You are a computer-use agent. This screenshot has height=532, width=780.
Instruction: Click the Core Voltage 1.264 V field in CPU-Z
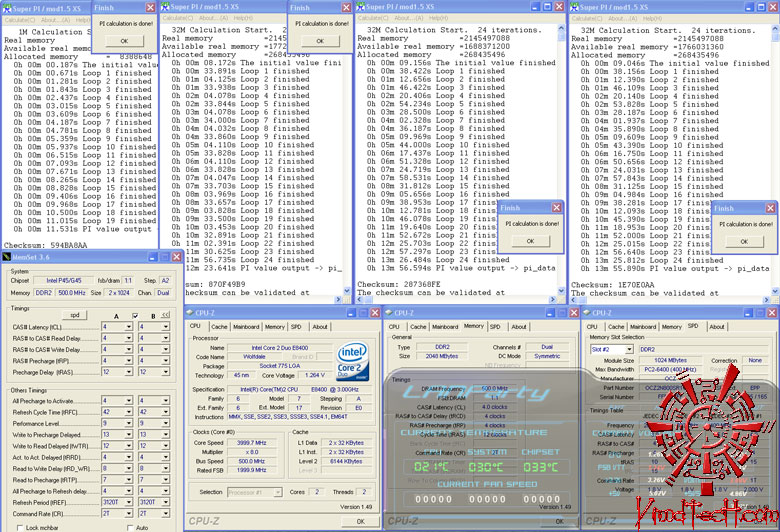(x=315, y=375)
